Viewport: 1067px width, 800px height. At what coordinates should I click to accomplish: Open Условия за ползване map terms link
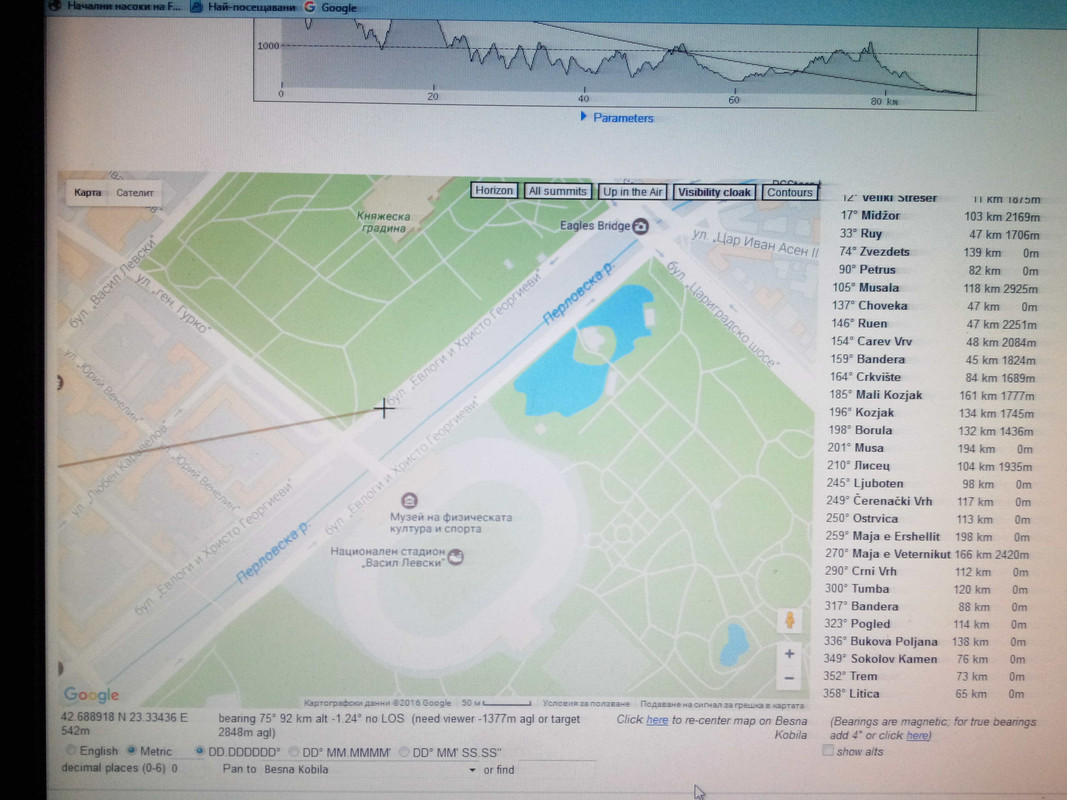pyautogui.click(x=586, y=704)
